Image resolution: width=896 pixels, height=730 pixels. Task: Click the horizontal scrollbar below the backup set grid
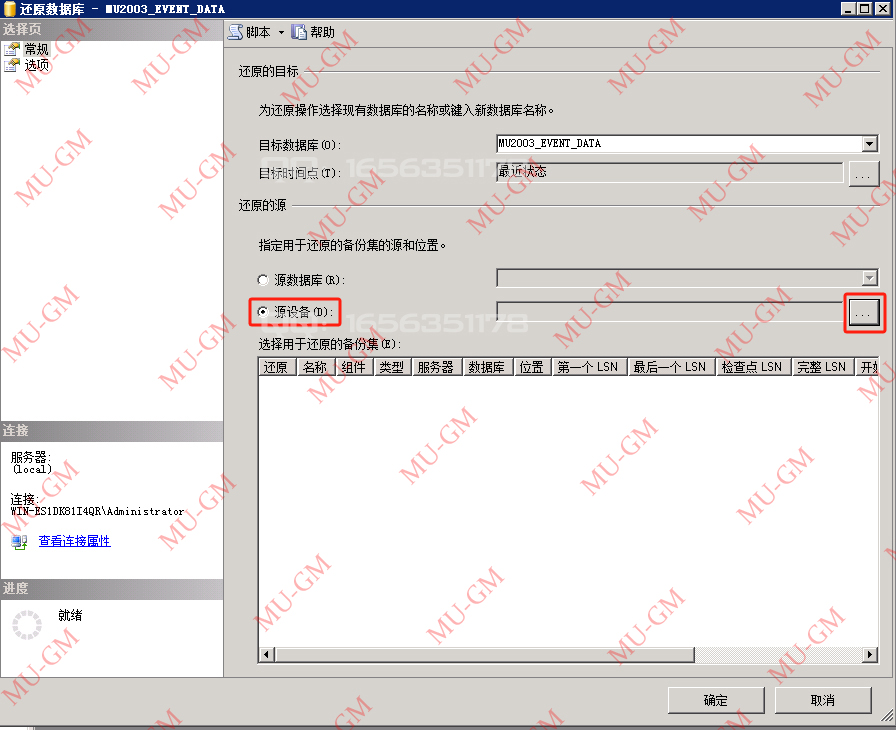pos(480,653)
